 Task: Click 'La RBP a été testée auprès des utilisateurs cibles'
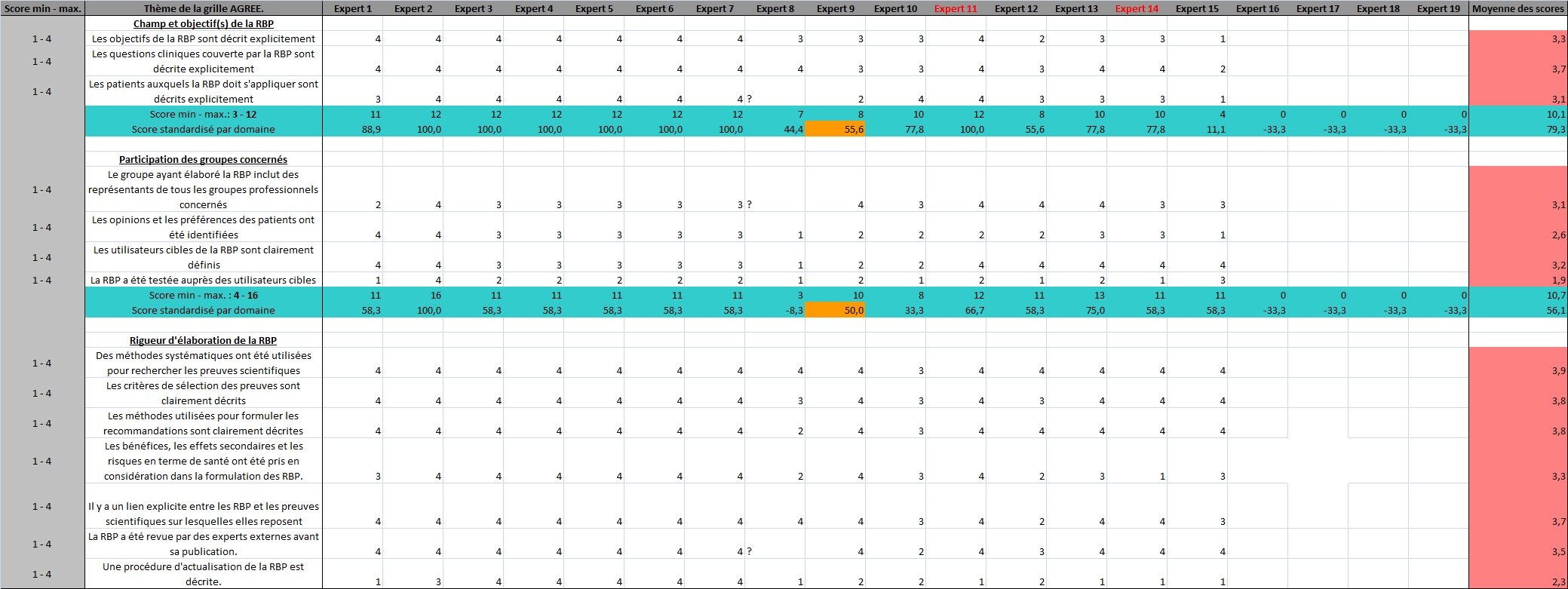(204, 280)
